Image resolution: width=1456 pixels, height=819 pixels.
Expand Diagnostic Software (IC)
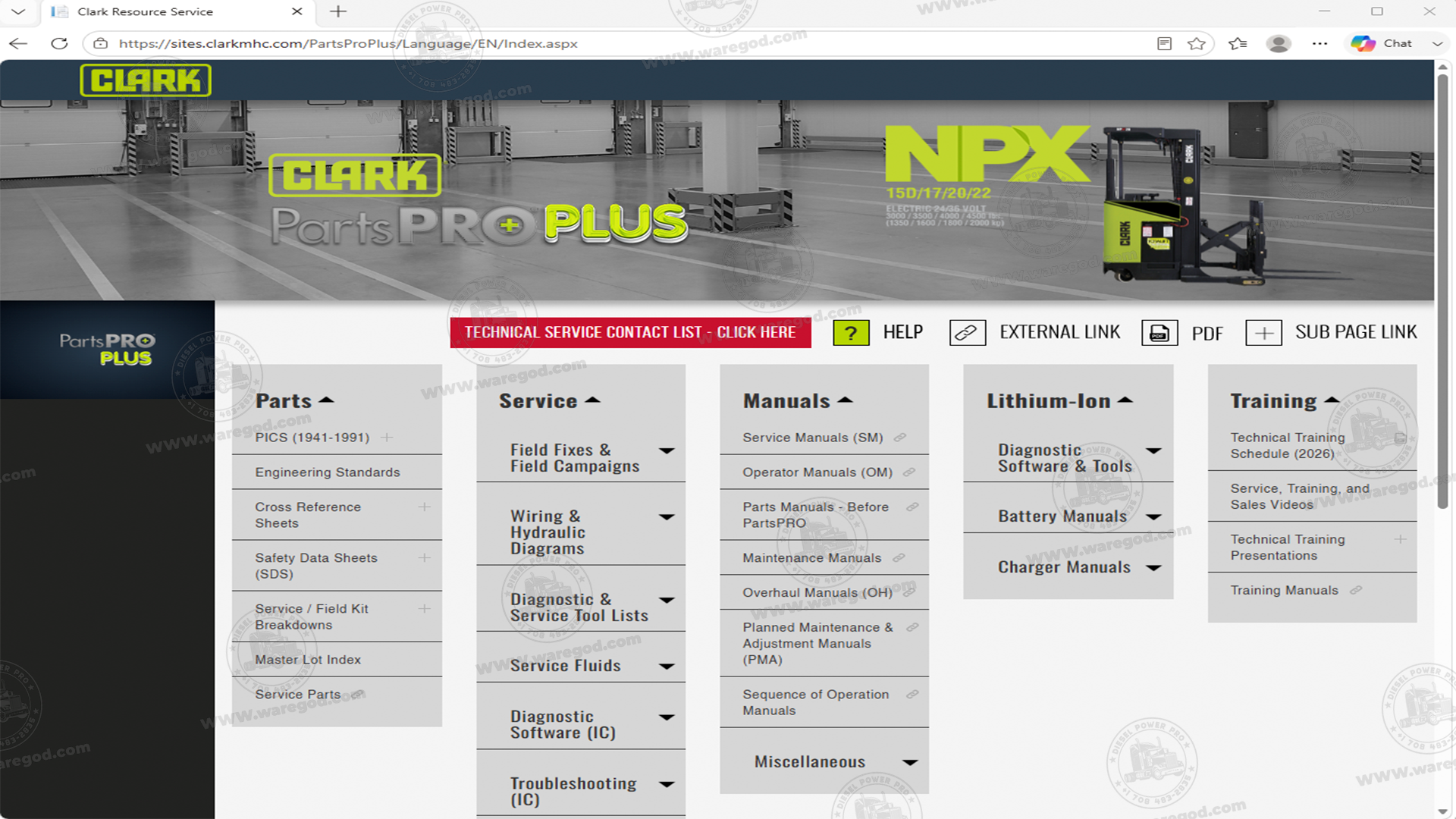click(667, 717)
